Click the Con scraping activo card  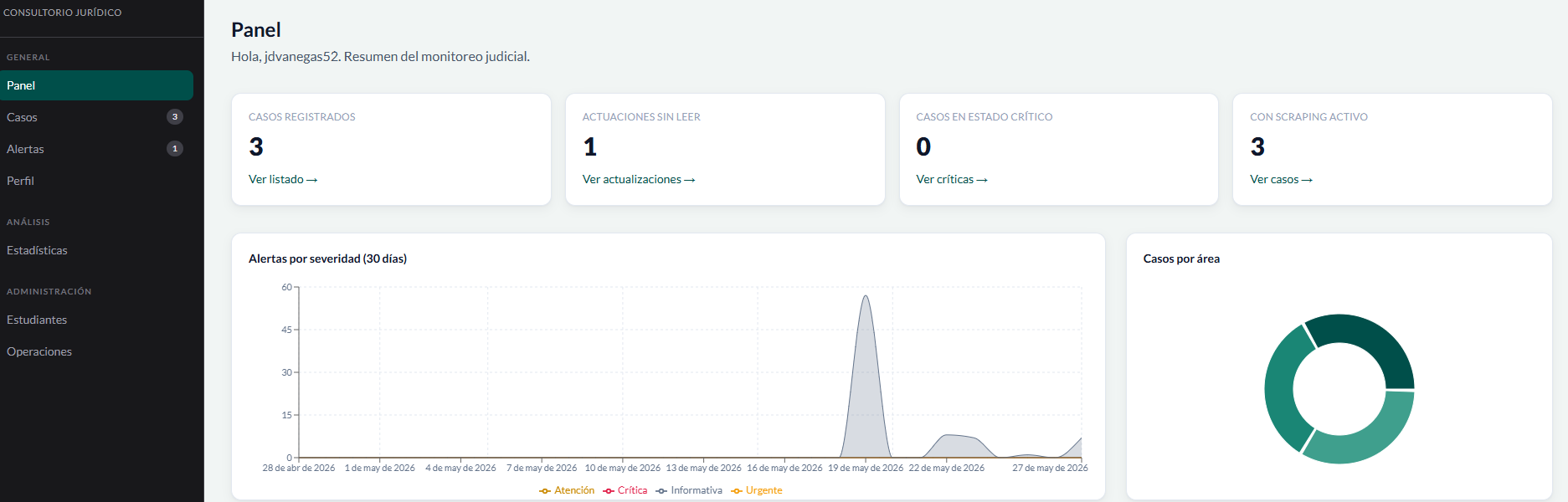pos(1392,149)
